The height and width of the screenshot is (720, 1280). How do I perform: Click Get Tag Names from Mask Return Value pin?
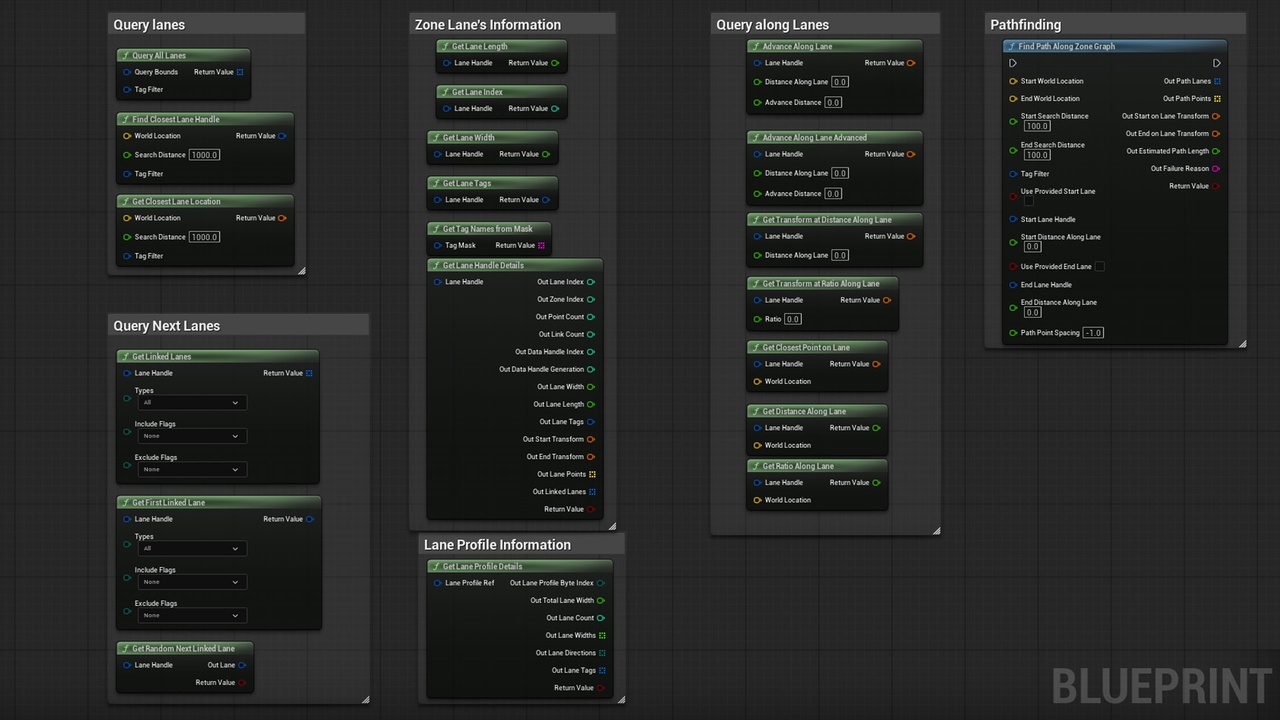click(541, 245)
